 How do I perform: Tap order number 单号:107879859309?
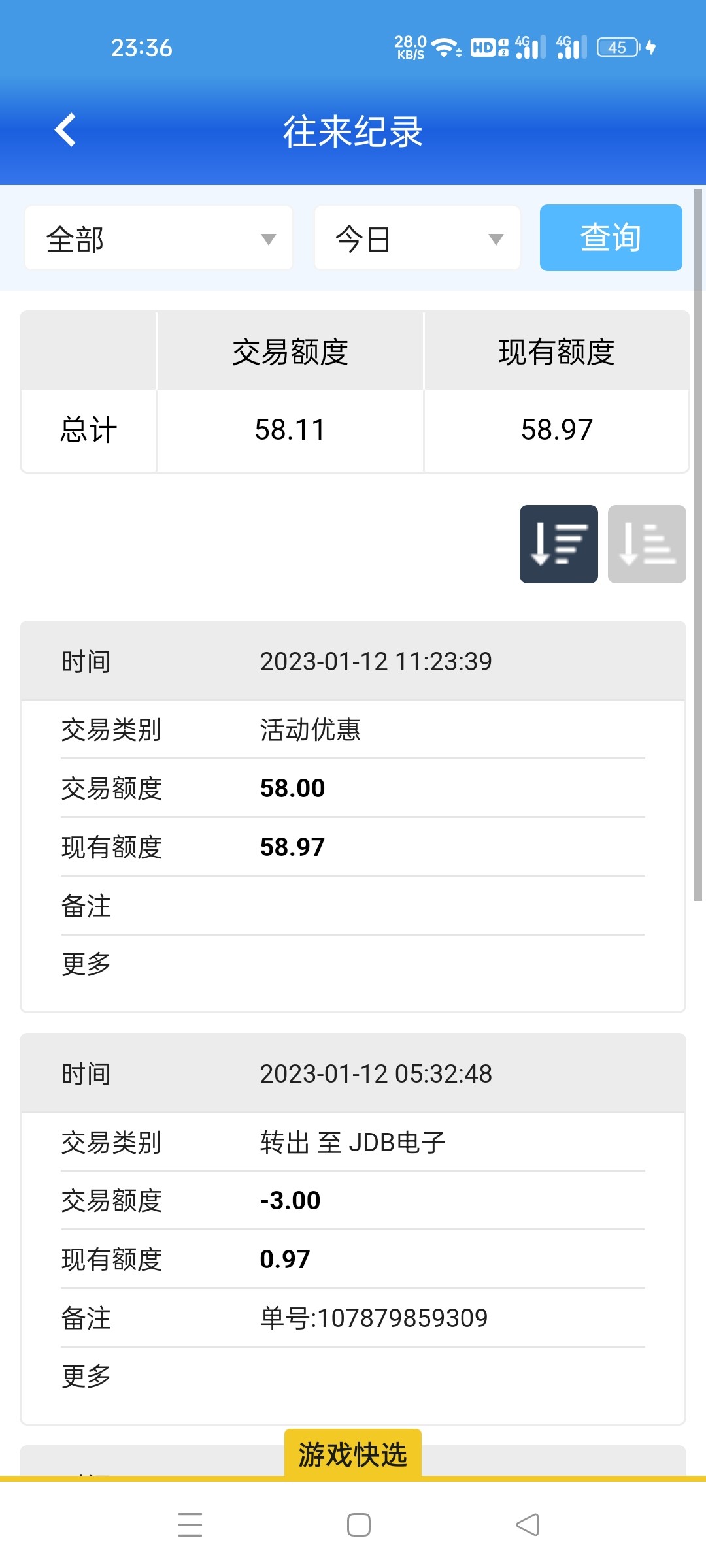pos(374,1318)
